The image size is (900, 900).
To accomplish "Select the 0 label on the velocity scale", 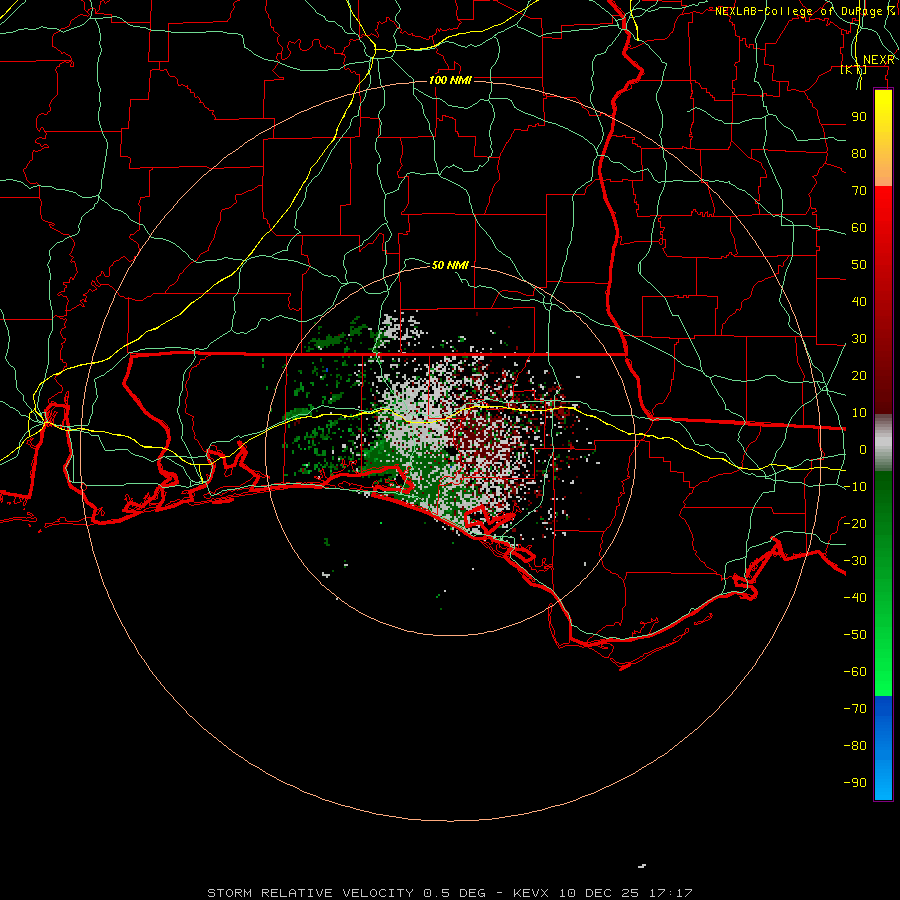I will pos(863,449).
